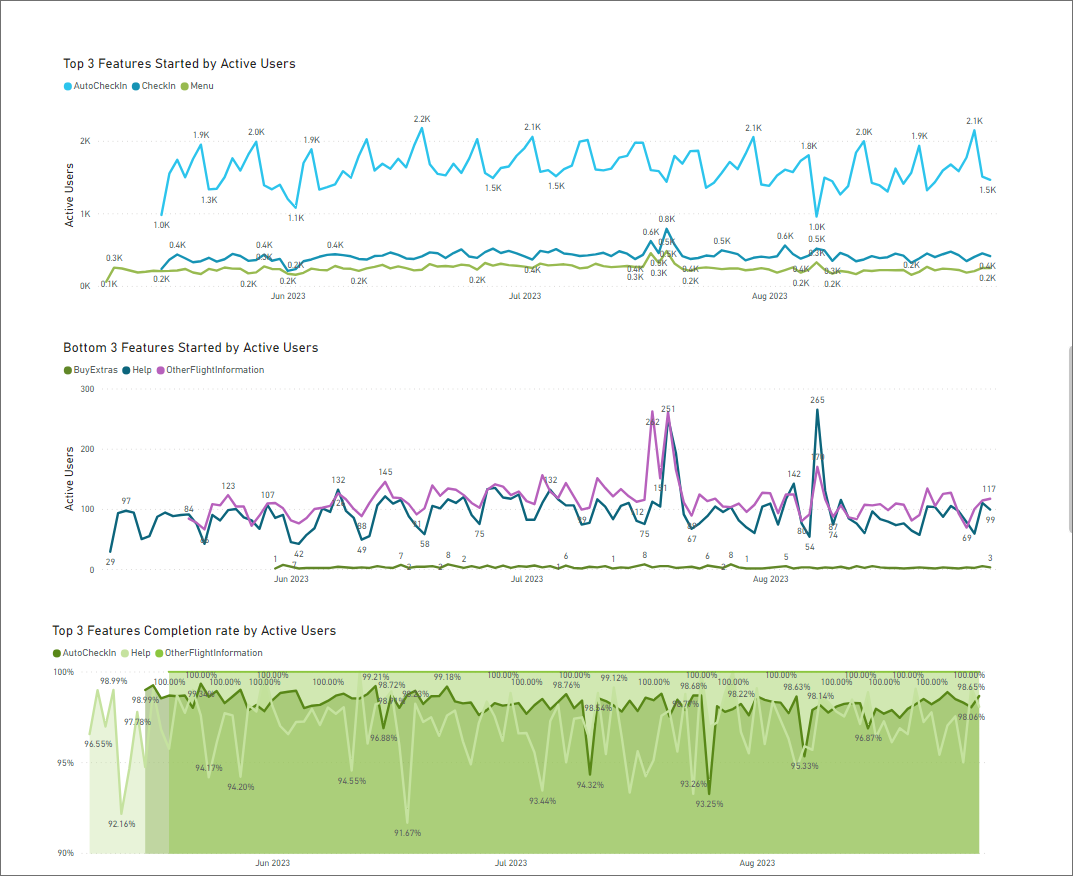Select CheckIn legend item in top chart
Image resolution: width=1073 pixels, height=876 pixels.
click(158, 86)
